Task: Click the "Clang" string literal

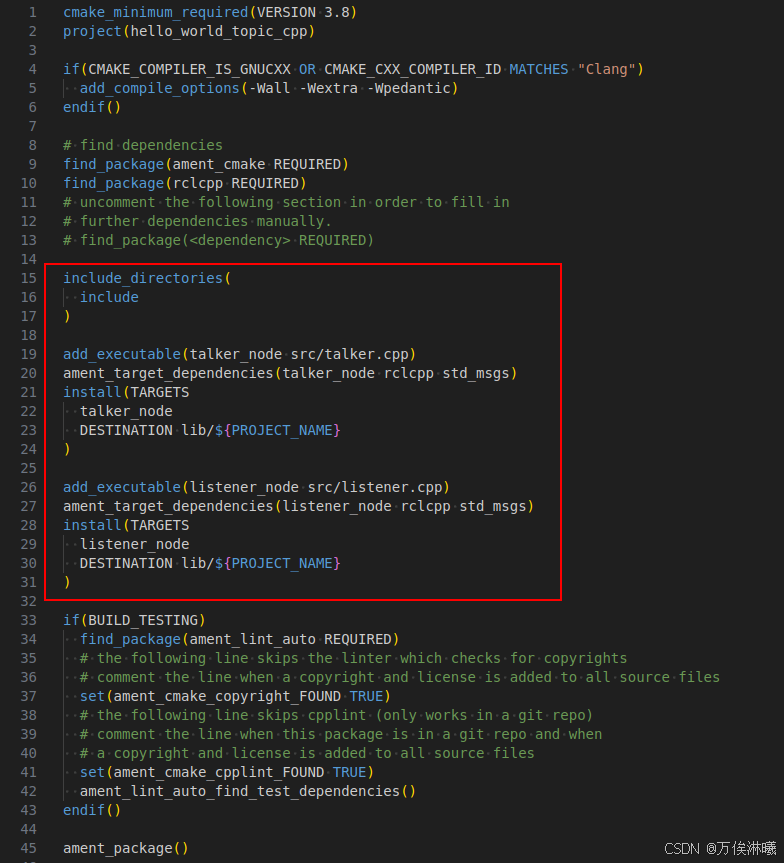Action: pos(606,69)
